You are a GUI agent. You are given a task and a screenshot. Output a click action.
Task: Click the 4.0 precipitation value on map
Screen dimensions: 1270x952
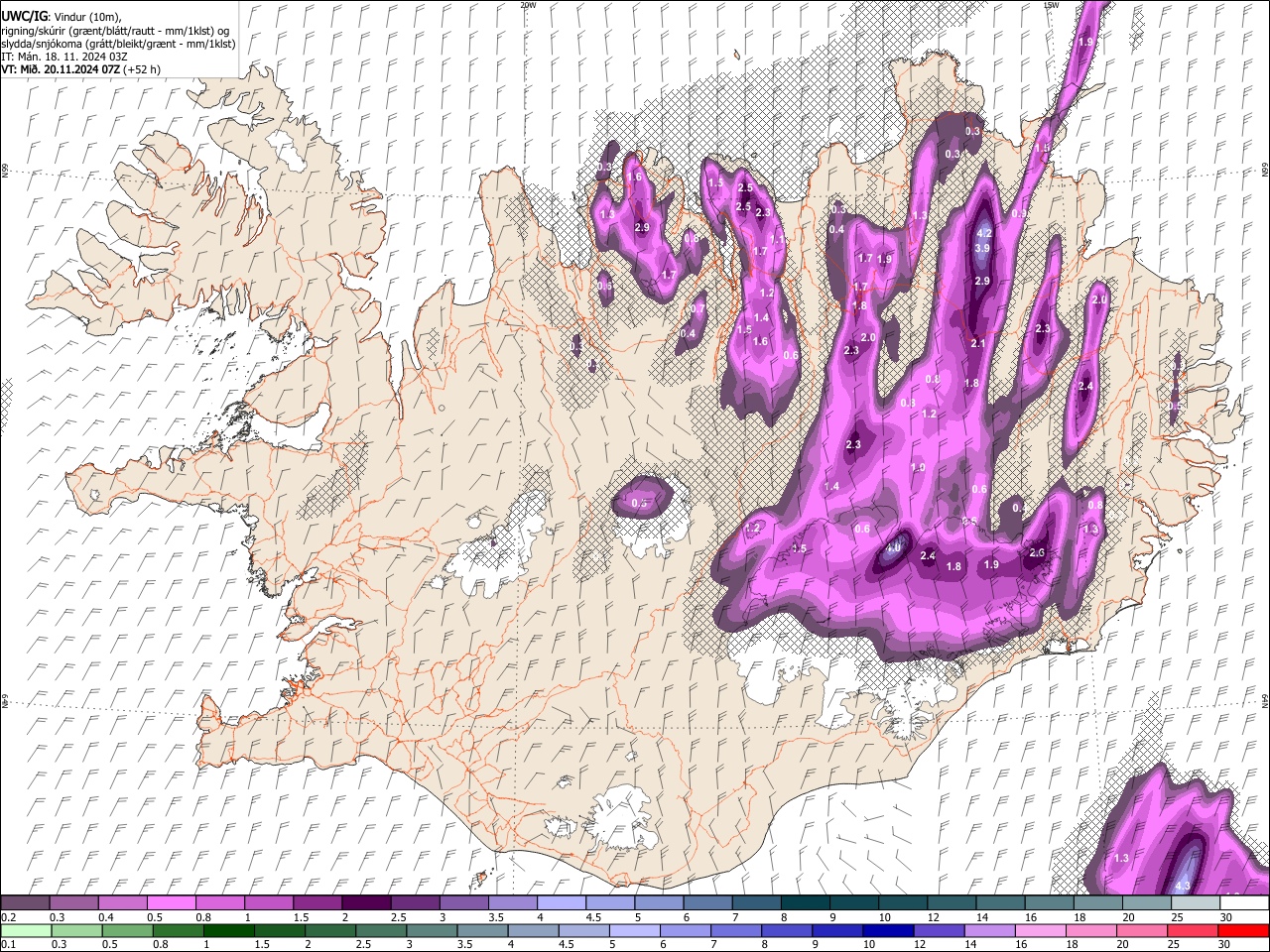click(893, 547)
